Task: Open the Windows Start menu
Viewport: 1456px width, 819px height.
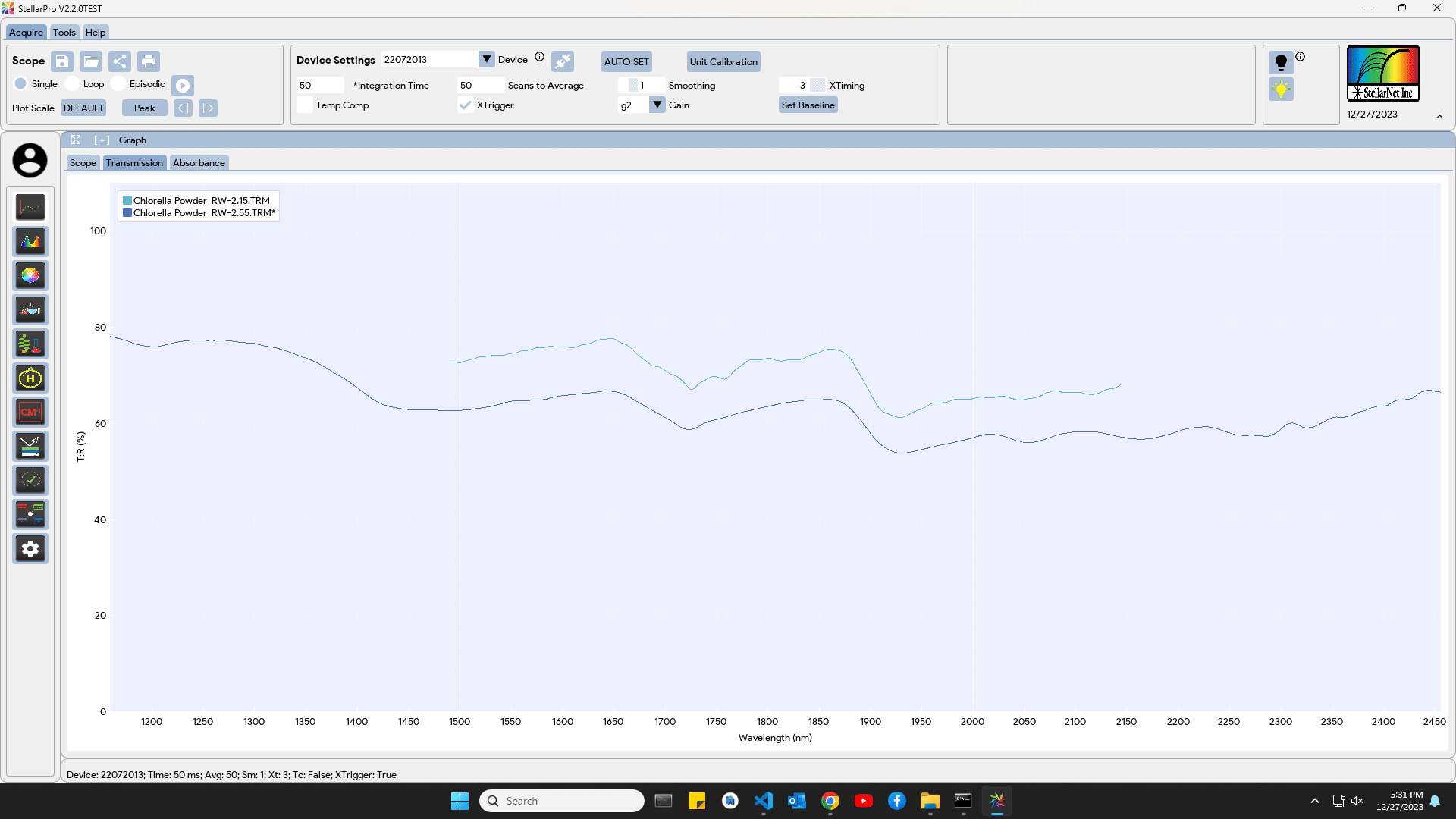Action: [x=460, y=801]
